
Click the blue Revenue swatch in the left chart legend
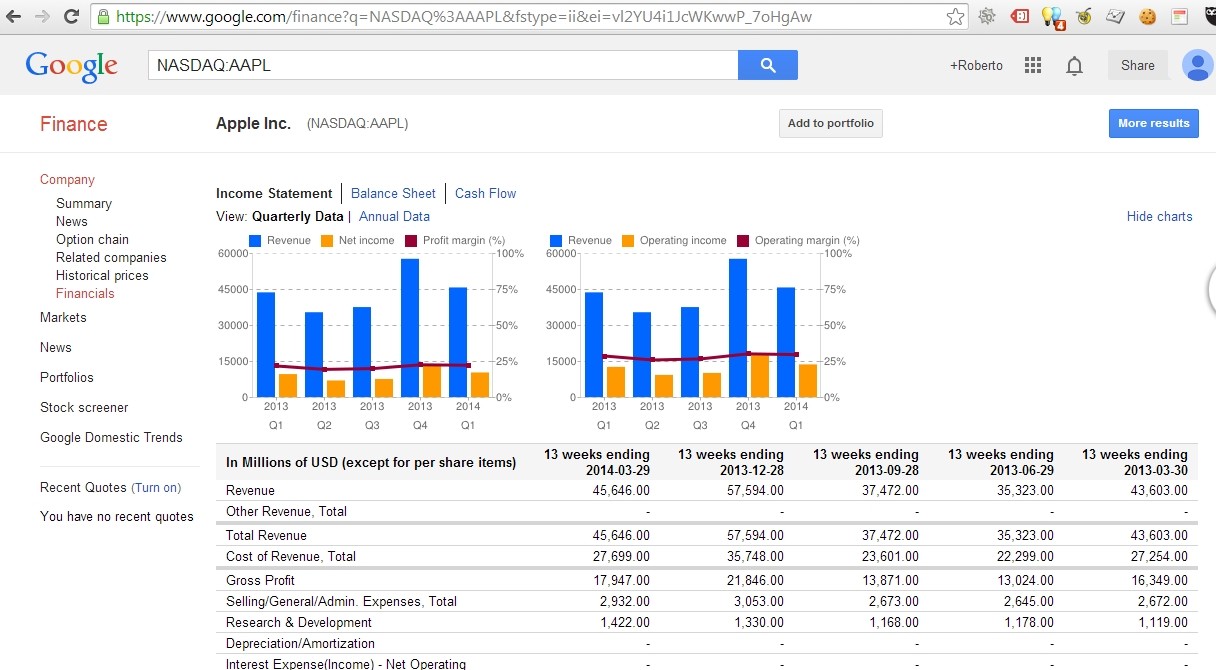255,241
